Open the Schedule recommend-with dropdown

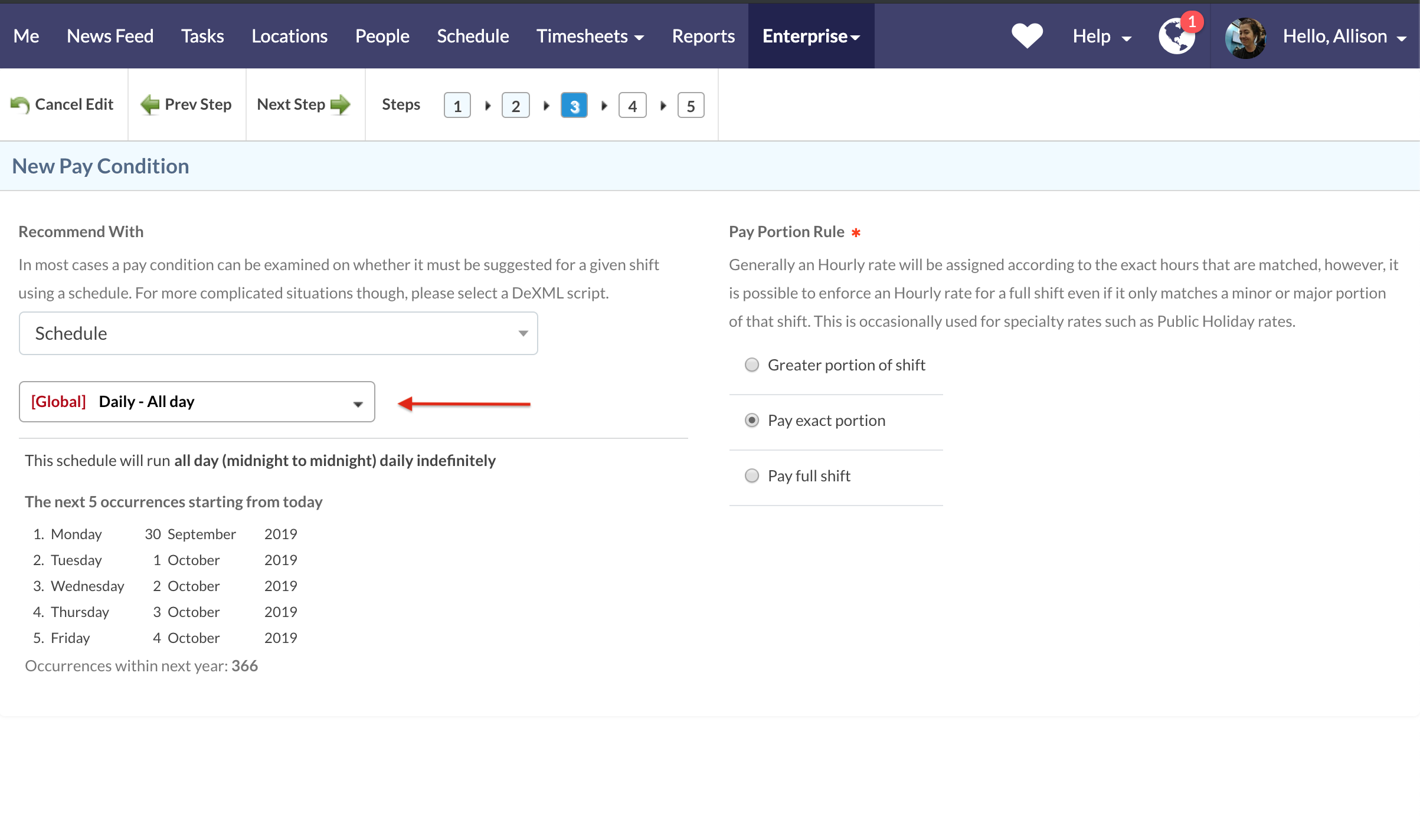click(278, 333)
